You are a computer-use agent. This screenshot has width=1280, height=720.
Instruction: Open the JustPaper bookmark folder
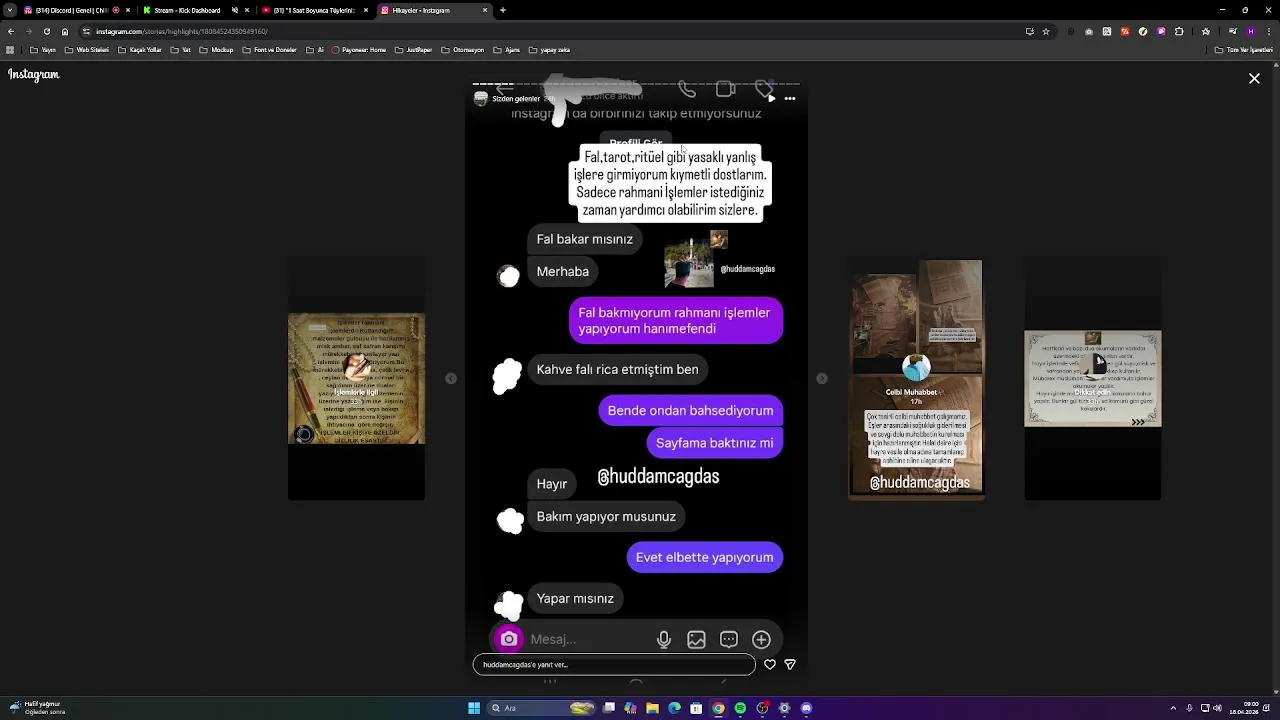tap(413, 50)
